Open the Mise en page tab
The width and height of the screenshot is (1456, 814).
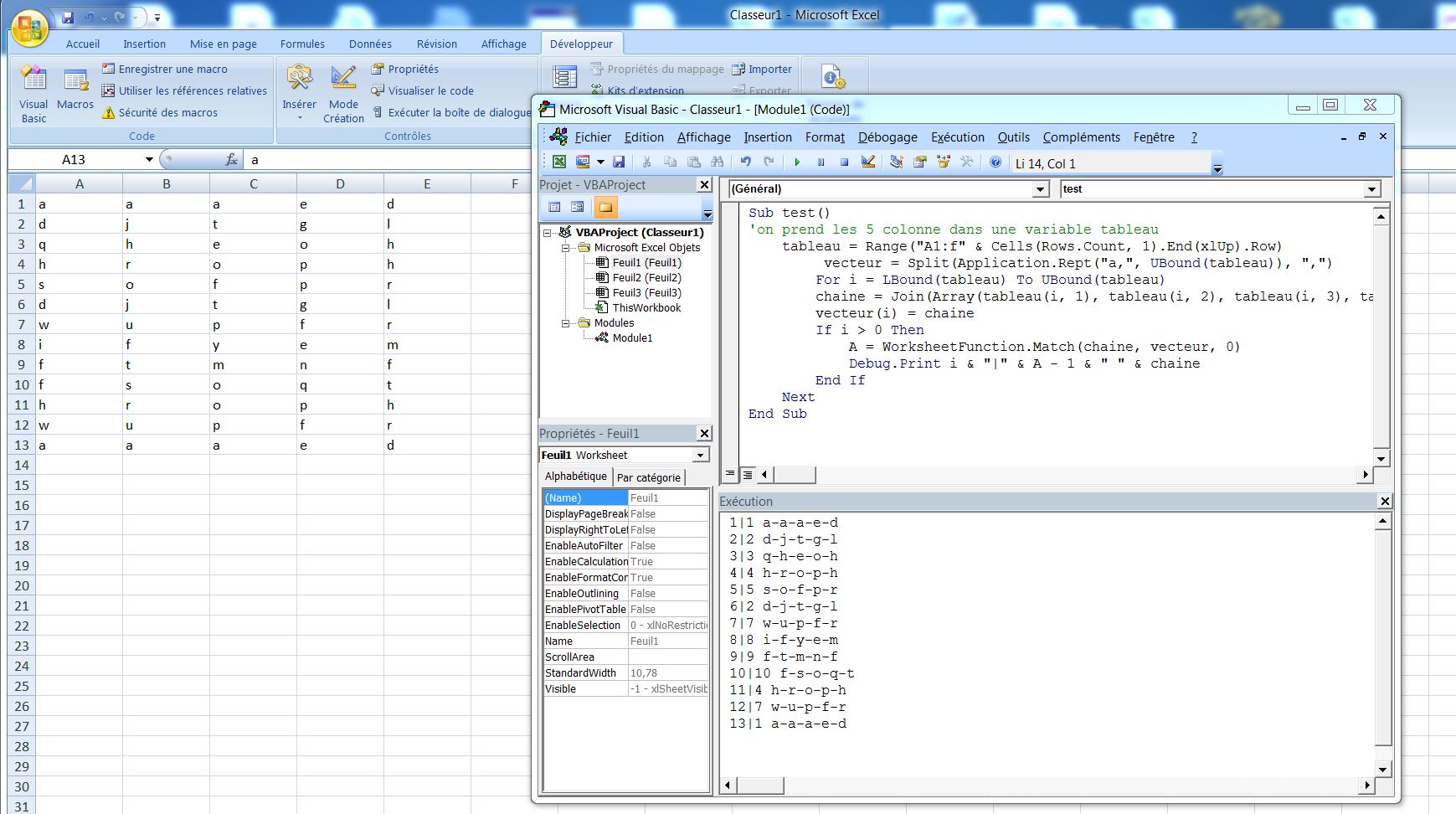[x=223, y=44]
